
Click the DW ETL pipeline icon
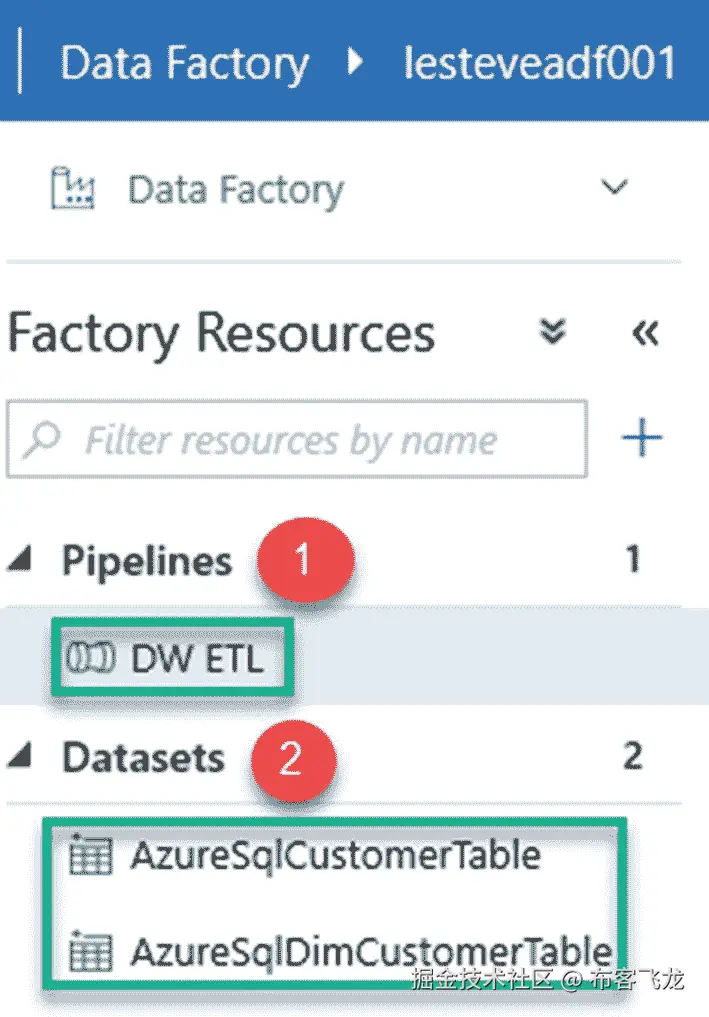[x=90, y=658]
